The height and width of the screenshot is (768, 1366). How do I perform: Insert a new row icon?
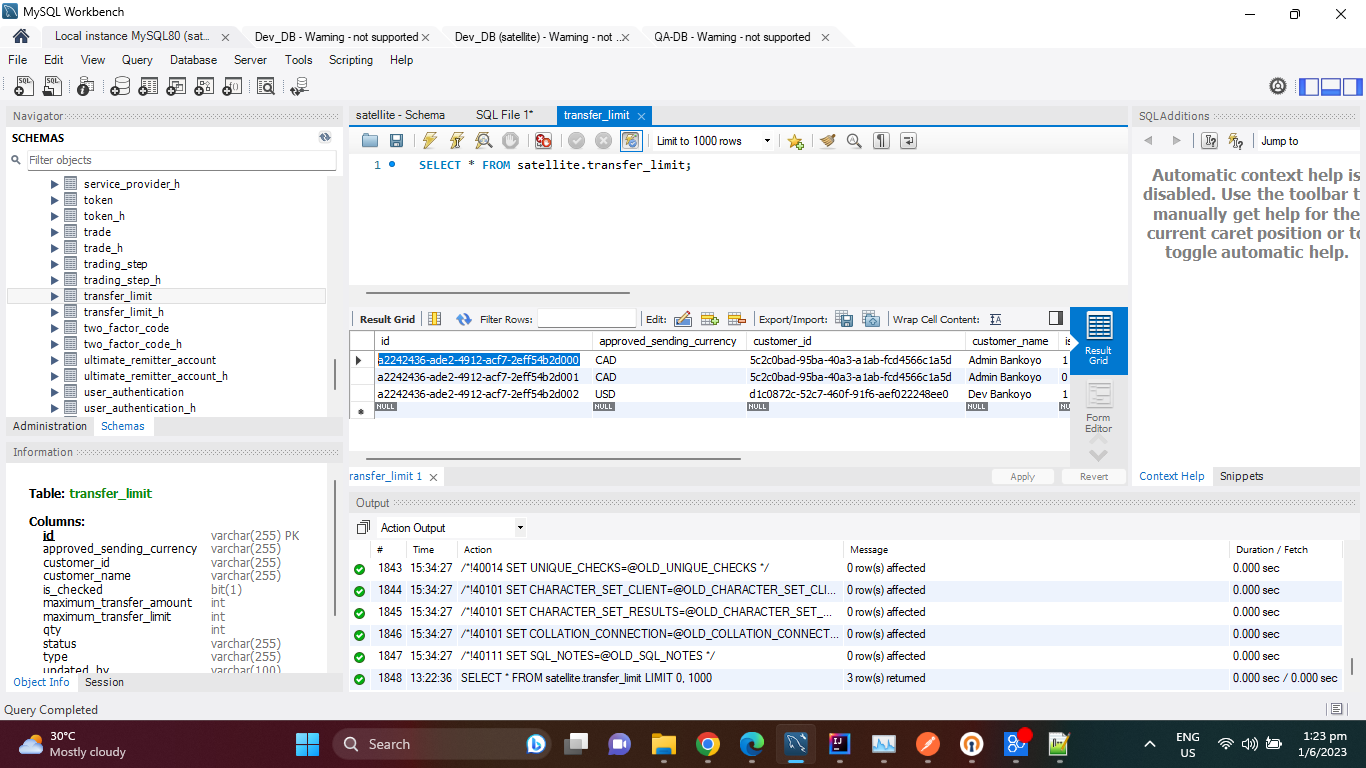pos(710,319)
